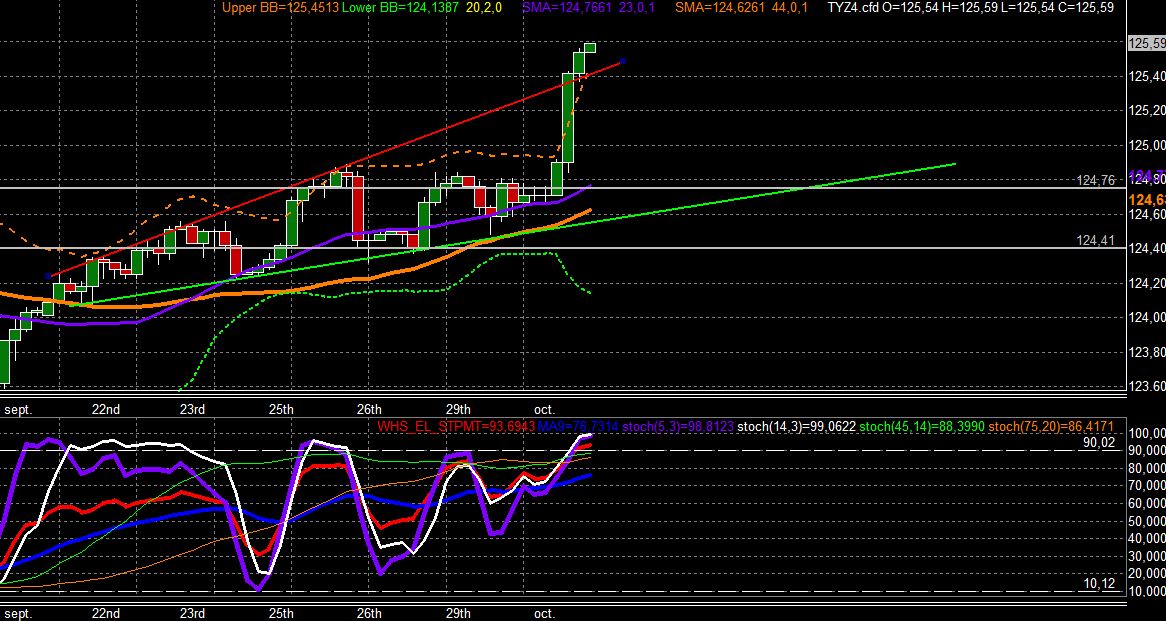Click the purple SMA=124,7661 label

point(567,7)
